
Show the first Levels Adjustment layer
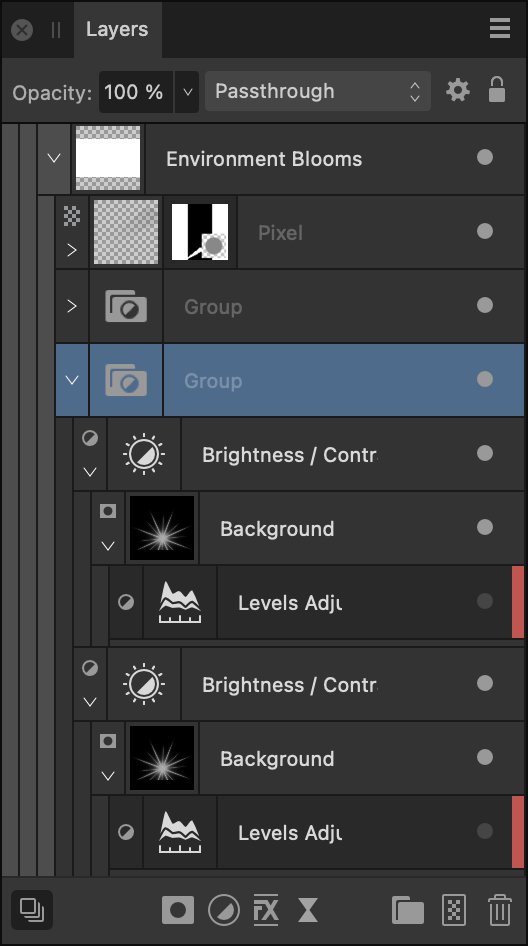pyautogui.click(x=485, y=601)
